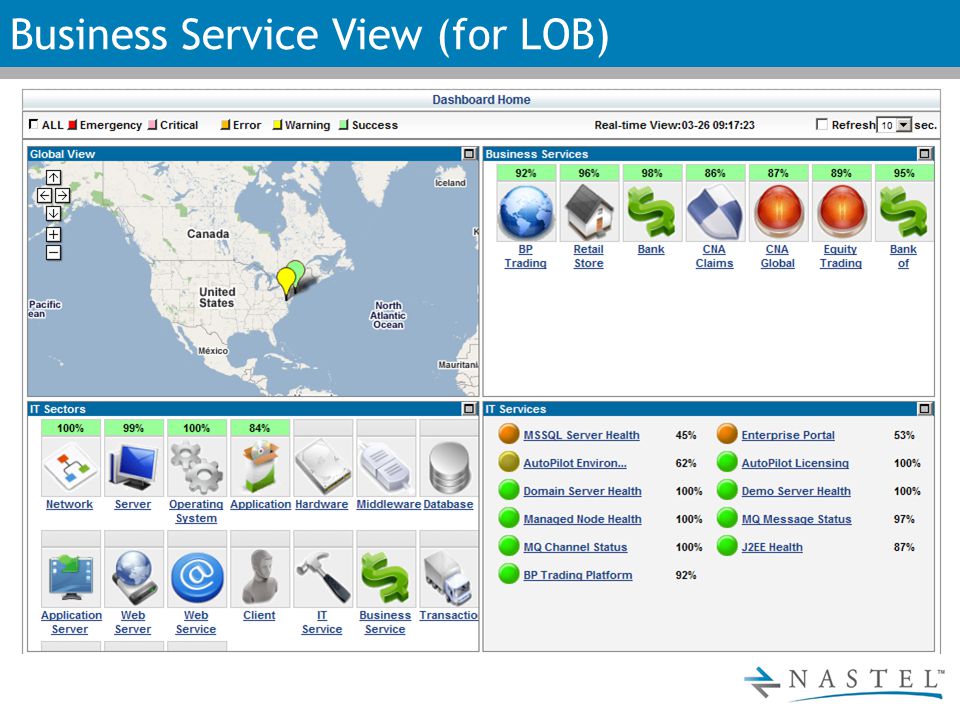960x720 pixels.
Task: Click the 84% Application sector health bar
Action: [260, 428]
